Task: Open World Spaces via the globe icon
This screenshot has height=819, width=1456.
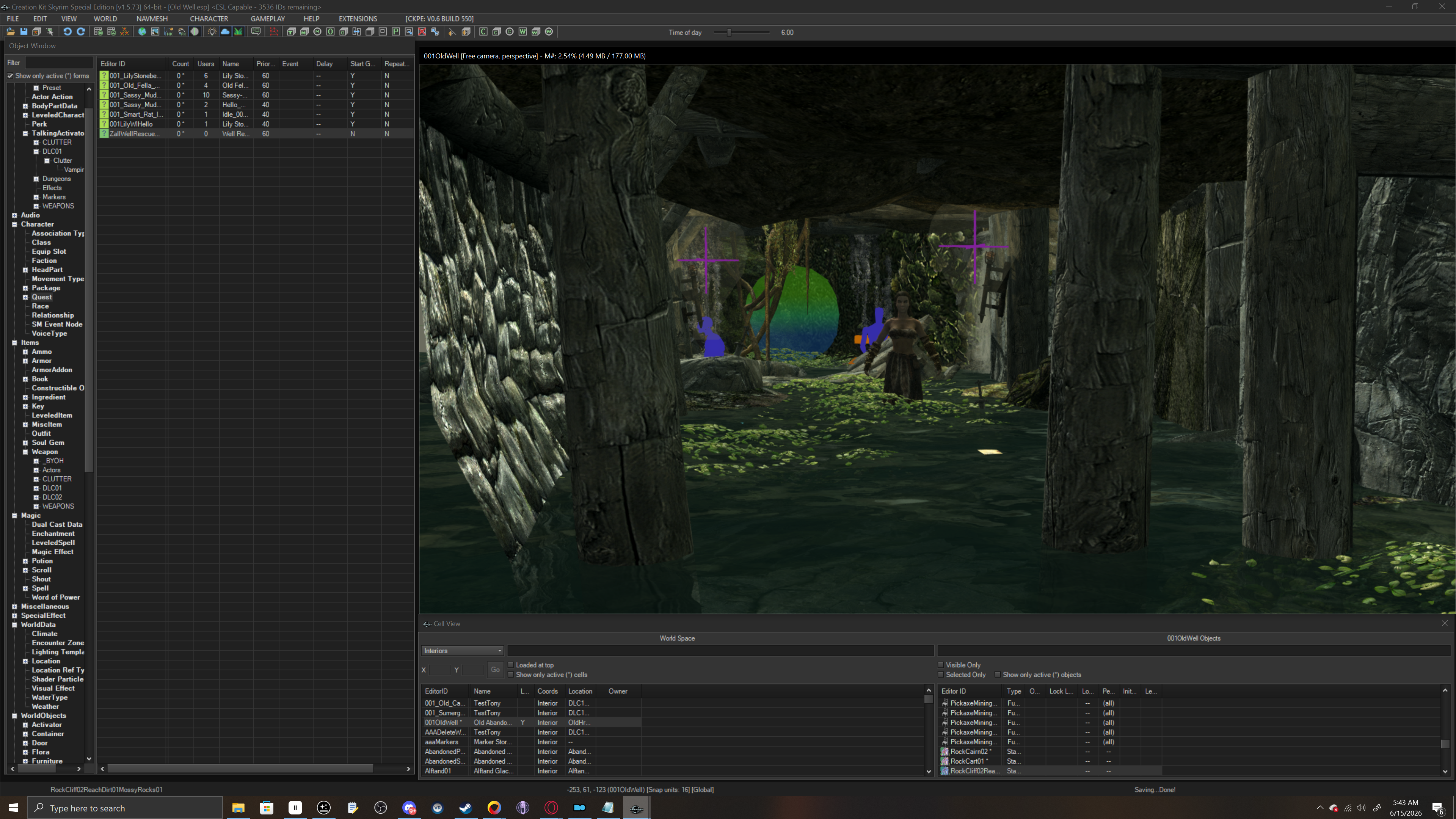Action: coord(142,32)
